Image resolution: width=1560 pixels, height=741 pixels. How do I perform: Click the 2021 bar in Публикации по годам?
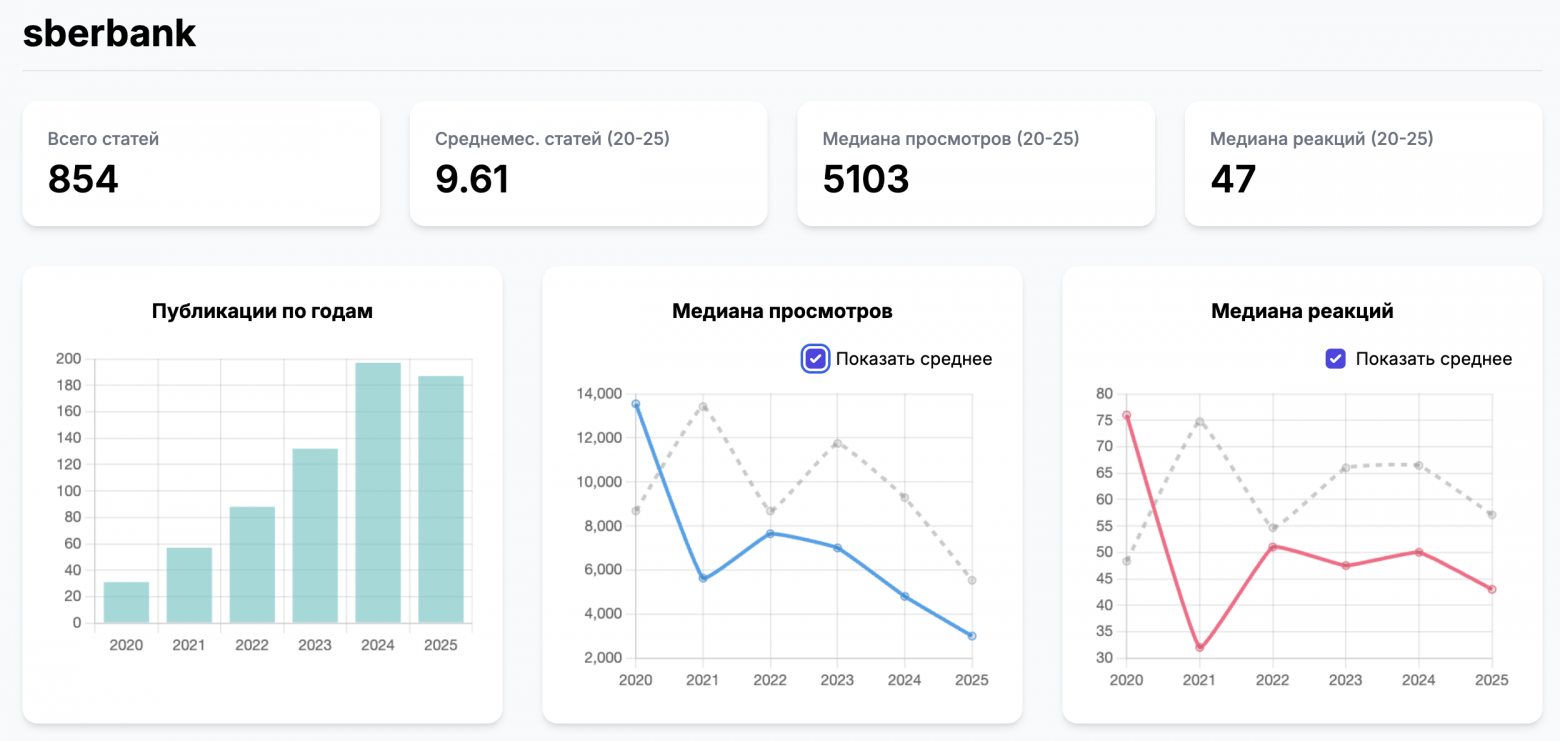pyautogui.click(x=189, y=585)
